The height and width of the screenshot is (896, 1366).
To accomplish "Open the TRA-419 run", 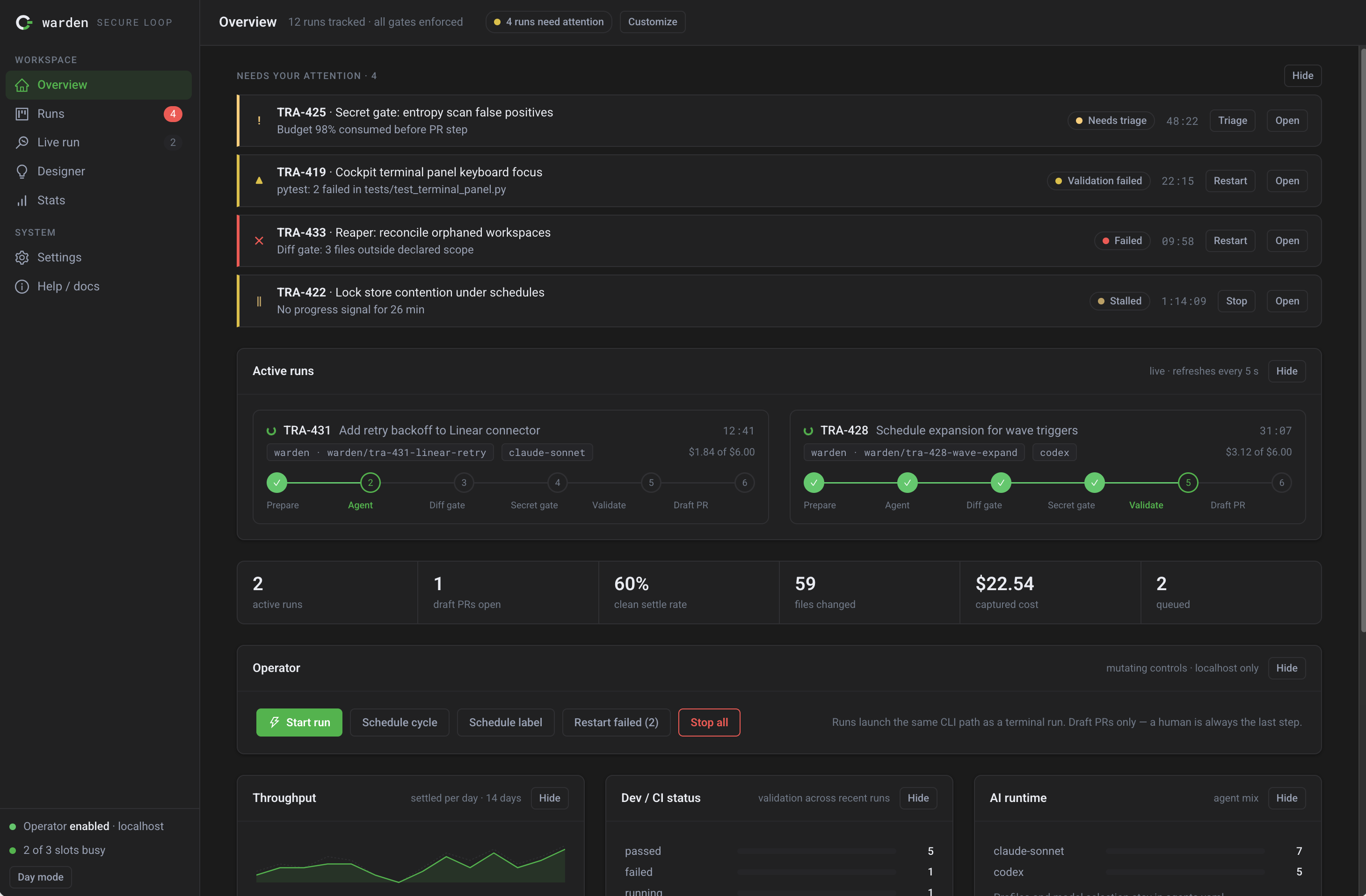I will pos(1287,181).
